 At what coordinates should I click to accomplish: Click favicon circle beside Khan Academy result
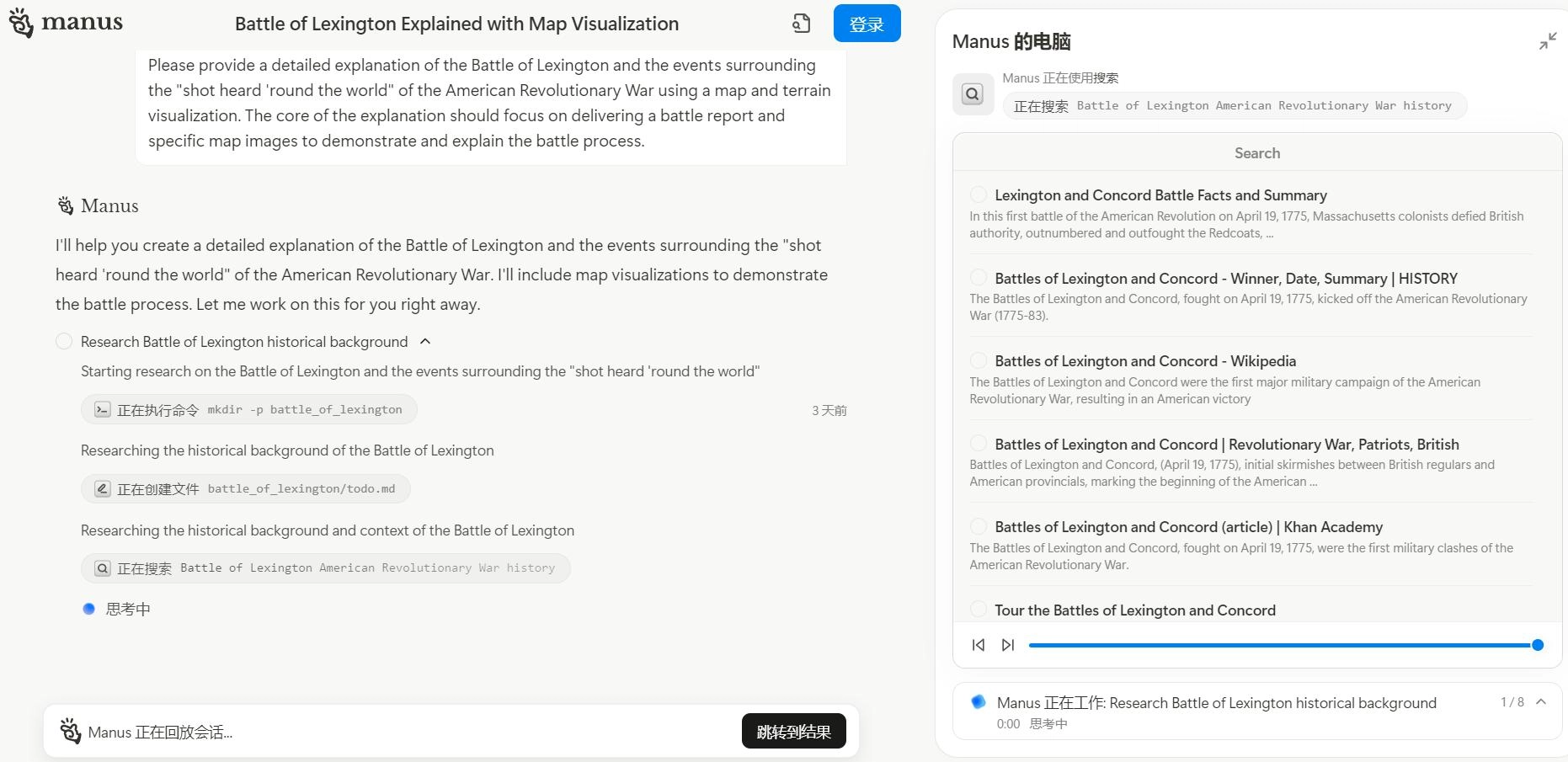(x=978, y=526)
